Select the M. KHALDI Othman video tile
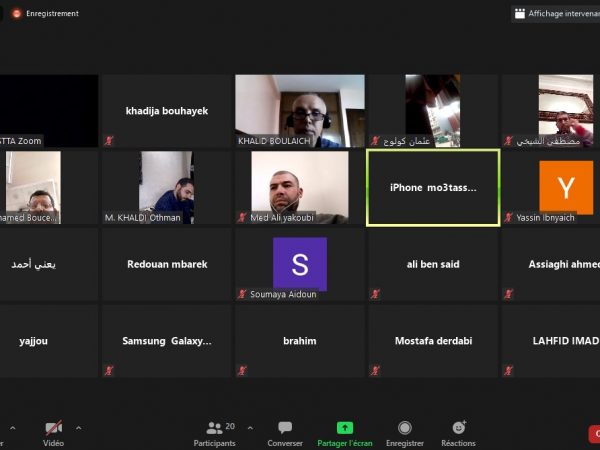 coord(167,188)
